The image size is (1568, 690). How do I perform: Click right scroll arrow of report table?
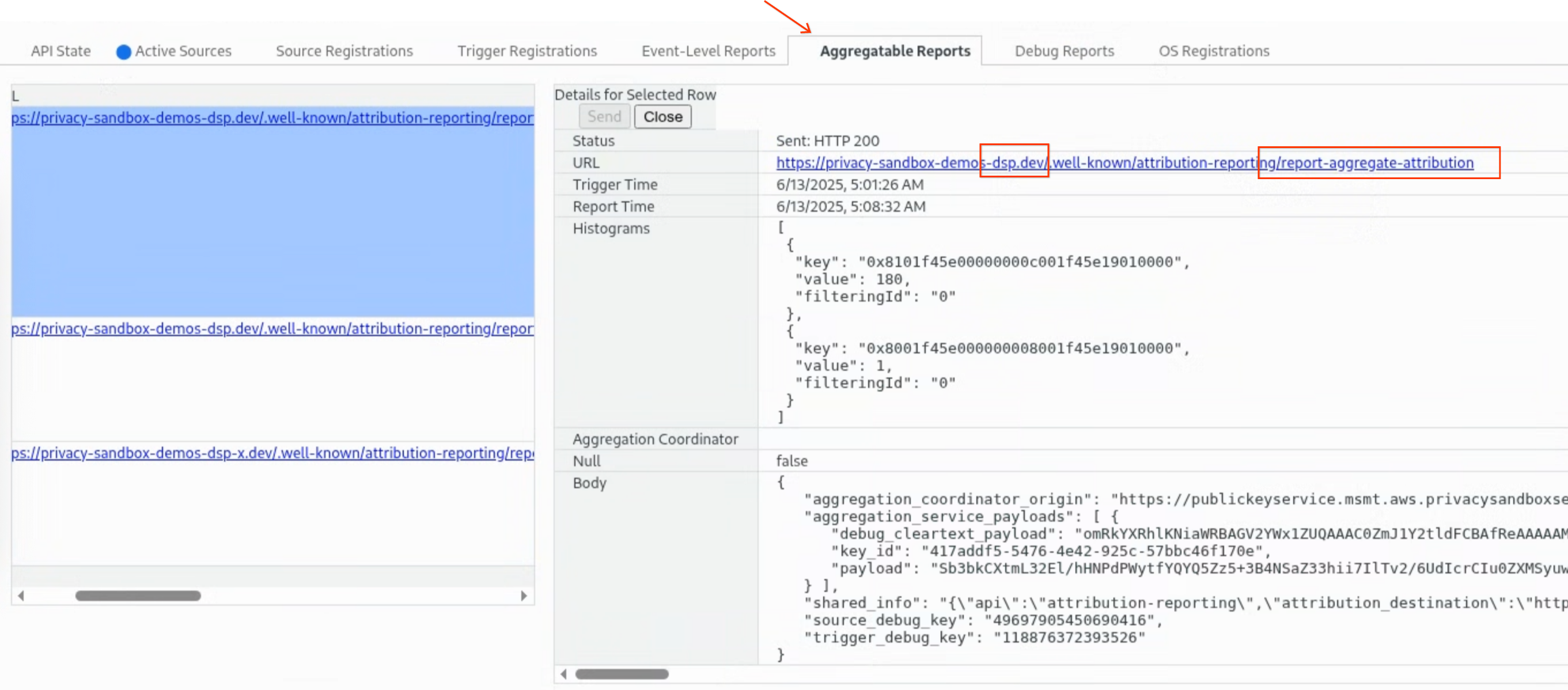(x=524, y=596)
